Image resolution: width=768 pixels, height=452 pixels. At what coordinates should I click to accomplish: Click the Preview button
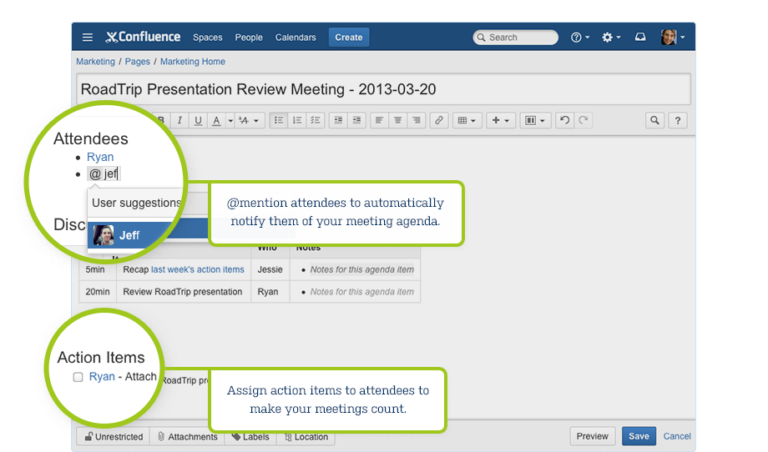point(592,436)
